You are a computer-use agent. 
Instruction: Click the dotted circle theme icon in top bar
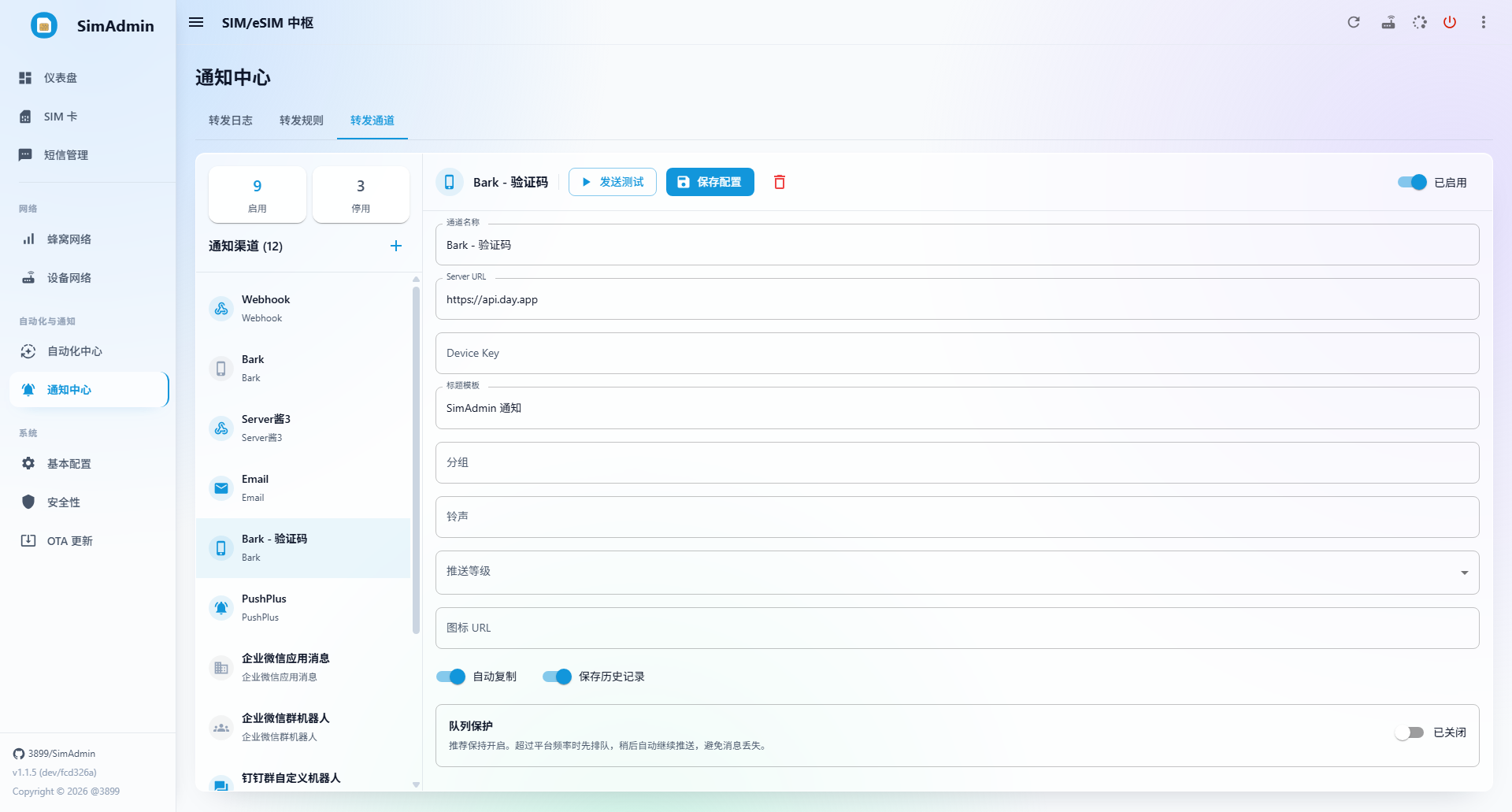(1420, 22)
